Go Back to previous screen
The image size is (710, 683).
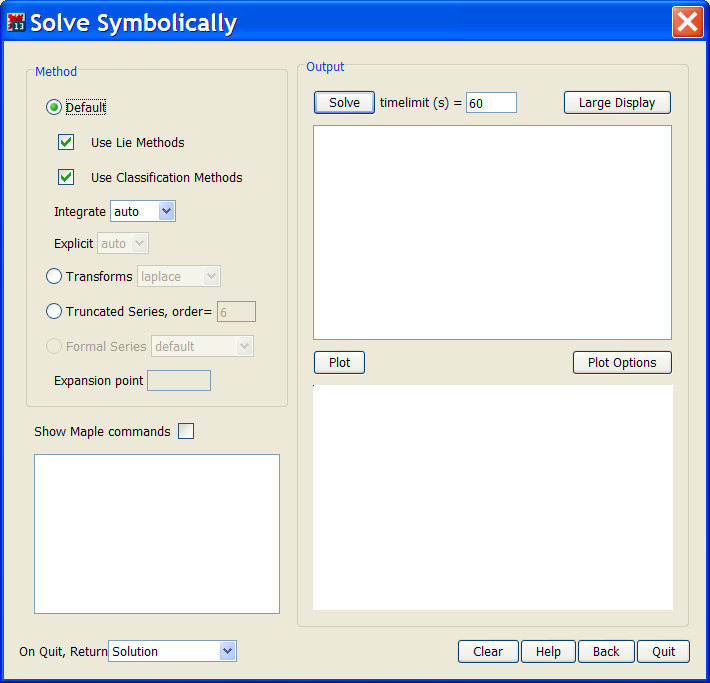606,651
